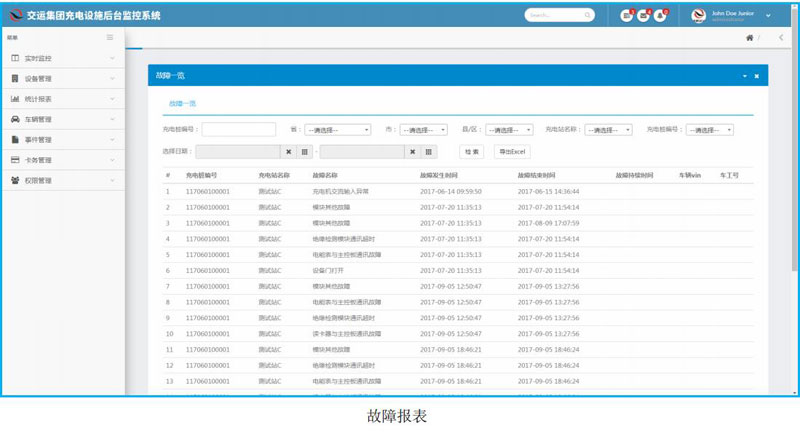
Task: Open calendar picker for the end date
Action: pos(428,151)
